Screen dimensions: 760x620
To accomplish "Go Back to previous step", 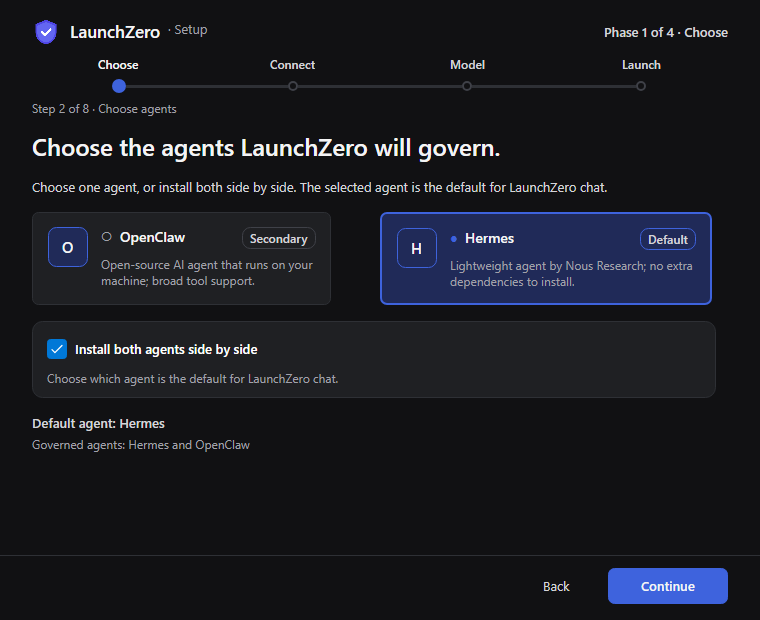I will pyautogui.click(x=556, y=587).
